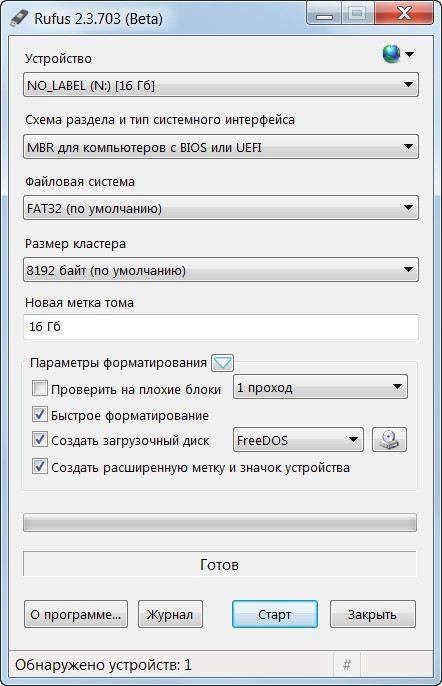Image resolution: width=442 pixels, height=686 pixels.
Task: Click the 'О программе...' about button
Action: point(76,614)
